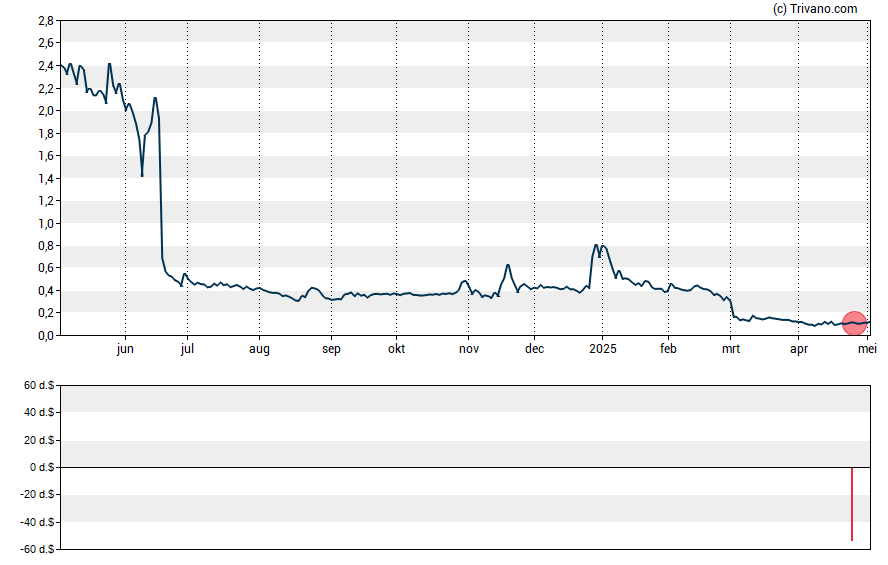
Task: Select the 'sep' month label
Action: [x=331, y=349]
